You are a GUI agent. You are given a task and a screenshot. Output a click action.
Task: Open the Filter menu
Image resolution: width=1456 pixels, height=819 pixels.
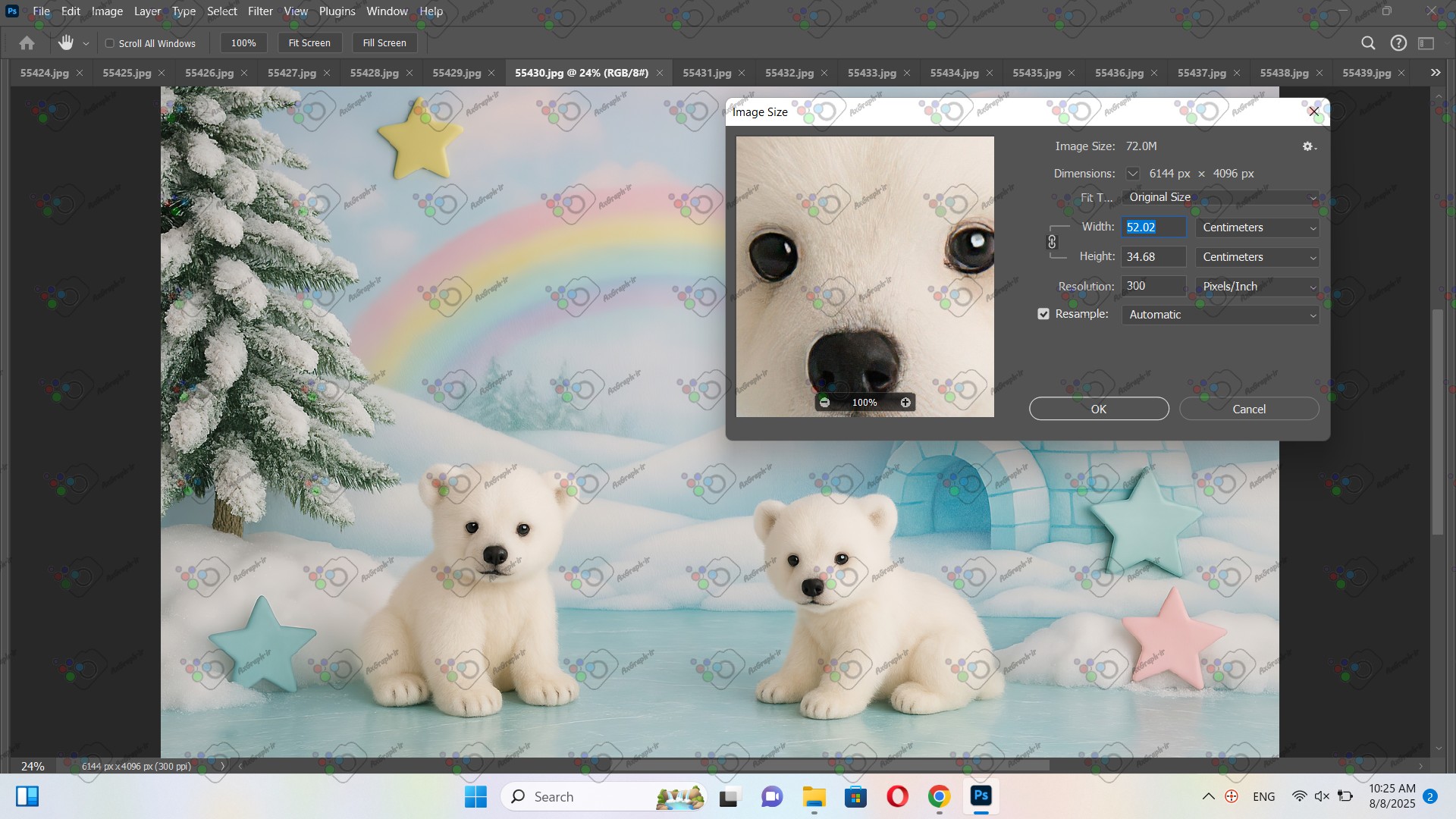pyautogui.click(x=260, y=11)
